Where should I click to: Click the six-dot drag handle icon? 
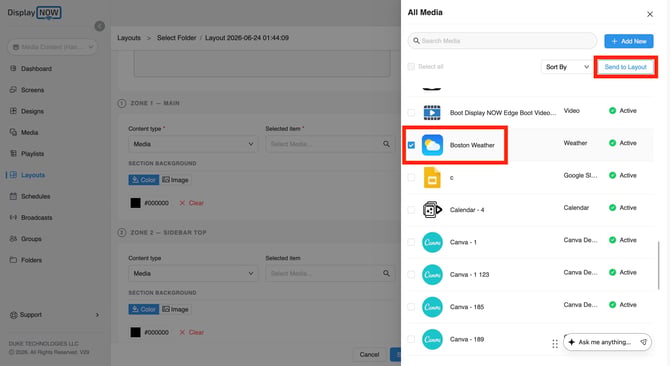tap(555, 344)
